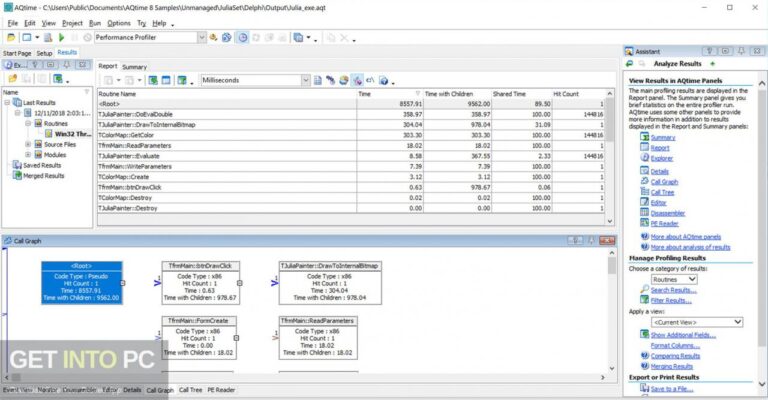Collapse the Routines tree node
Image resolution: width=768 pixels, height=400 pixels.
coord(28,123)
